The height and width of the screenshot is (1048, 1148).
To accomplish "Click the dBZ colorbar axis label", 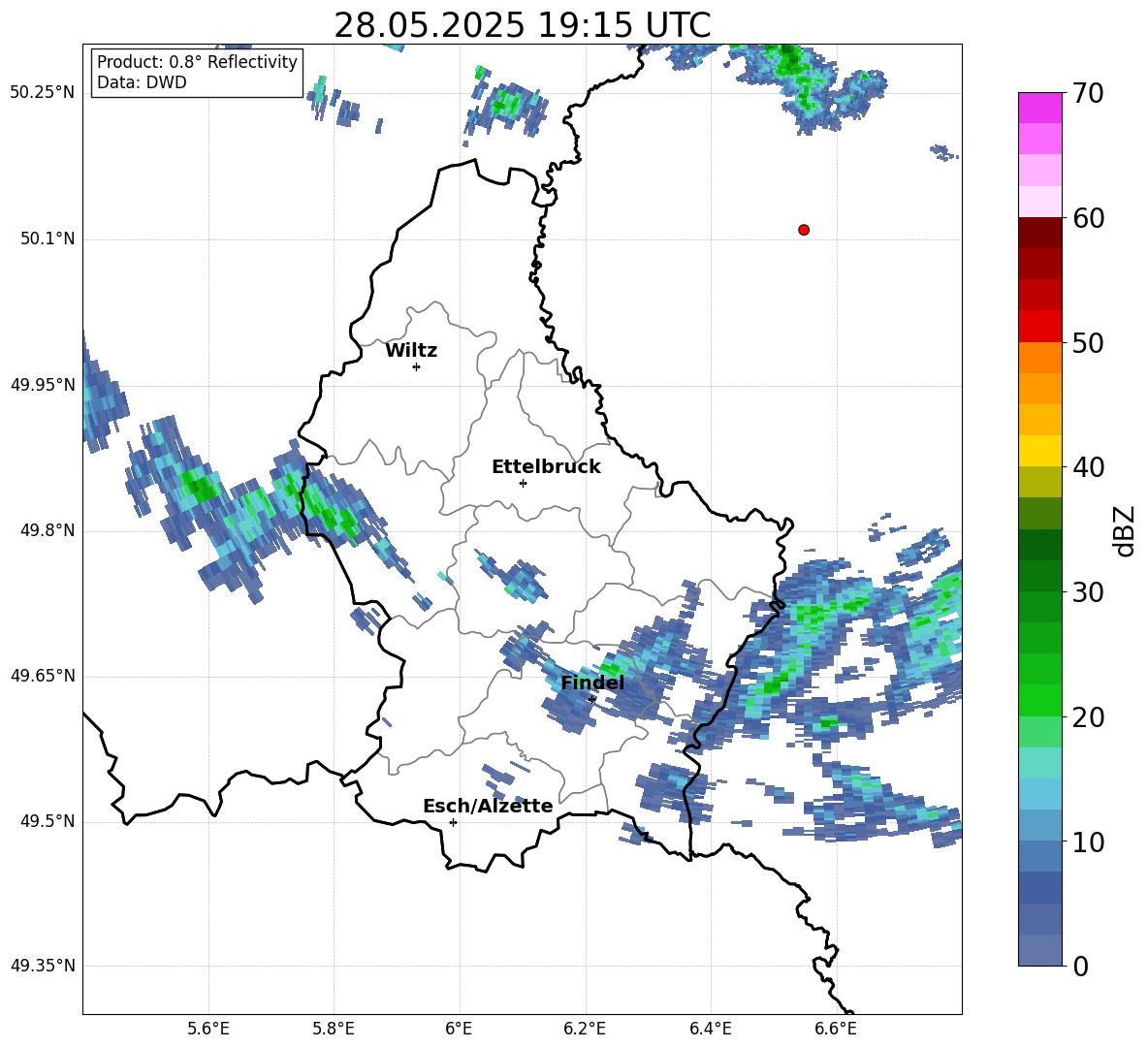I will tap(1126, 530).
